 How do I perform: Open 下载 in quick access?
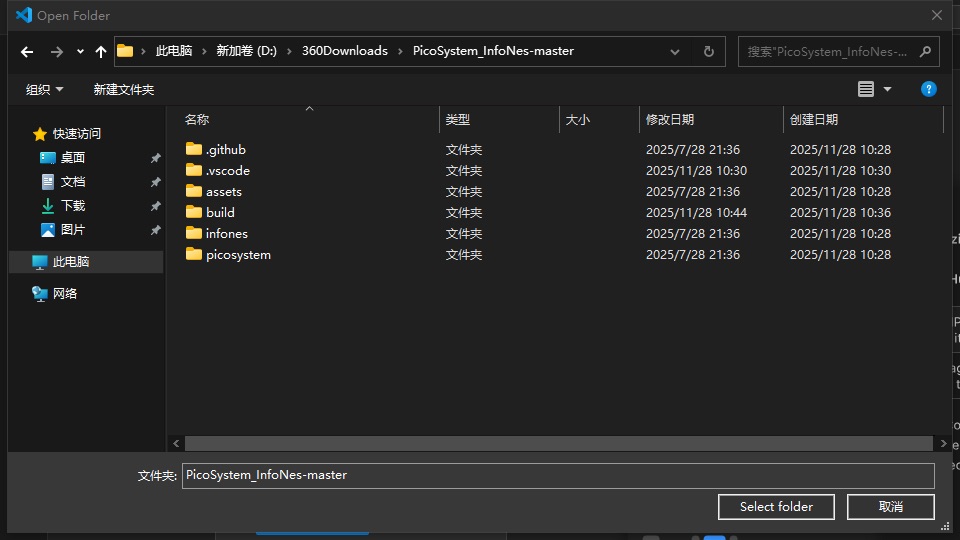(72, 206)
